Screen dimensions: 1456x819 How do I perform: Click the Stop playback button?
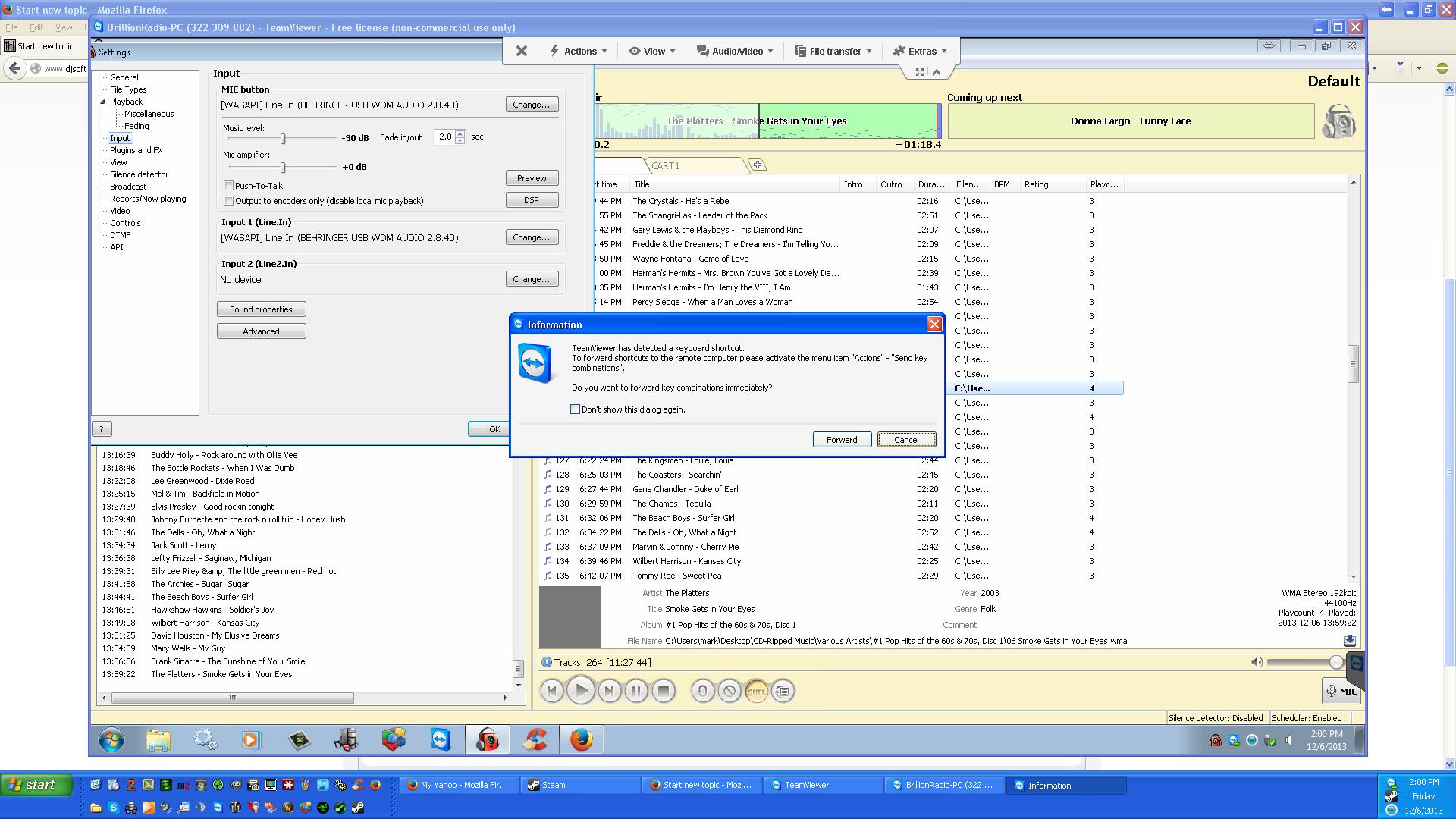(664, 691)
